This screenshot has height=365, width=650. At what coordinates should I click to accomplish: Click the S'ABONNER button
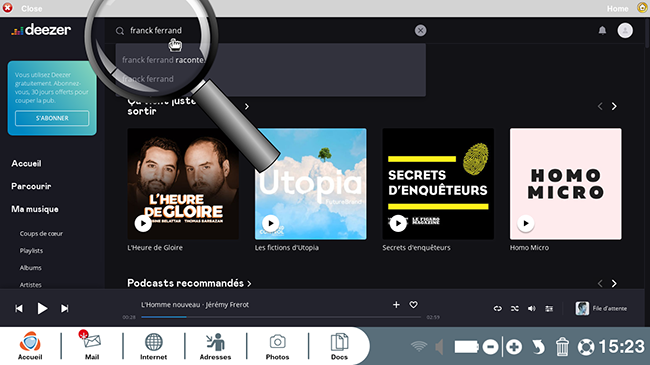52,118
